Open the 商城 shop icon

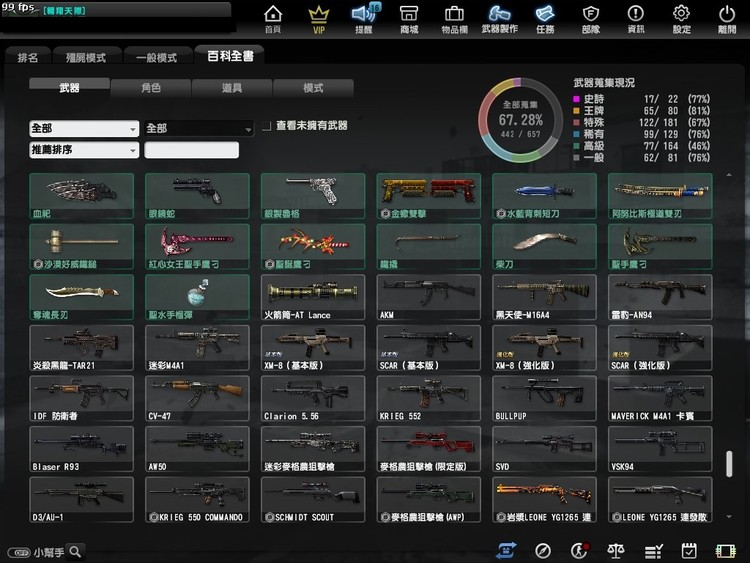click(x=409, y=17)
